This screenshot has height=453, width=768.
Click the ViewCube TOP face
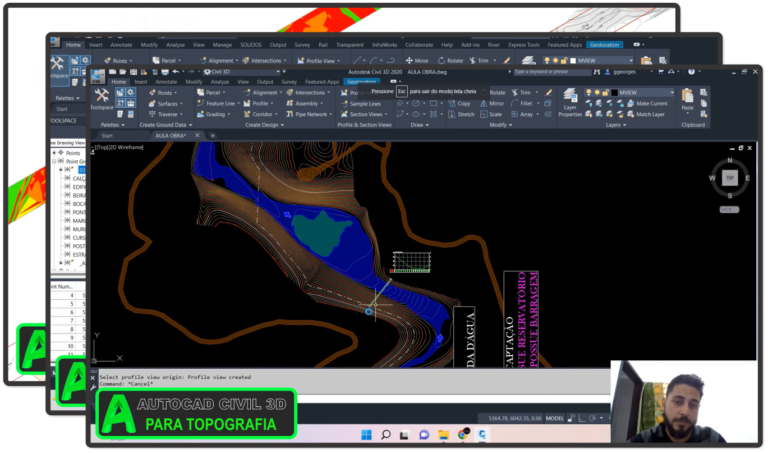[x=729, y=177]
